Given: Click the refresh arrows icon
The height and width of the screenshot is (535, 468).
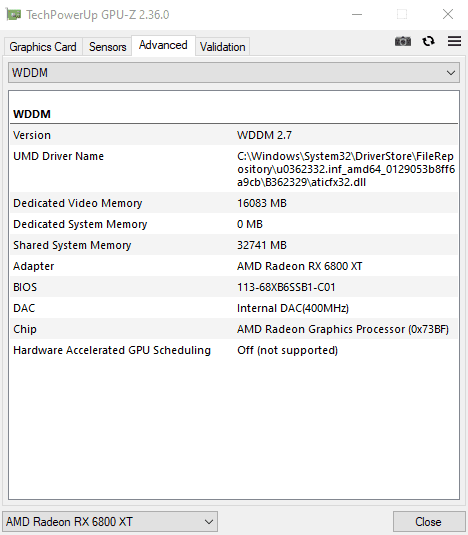Looking at the screenshot, I should click(428, 41).
